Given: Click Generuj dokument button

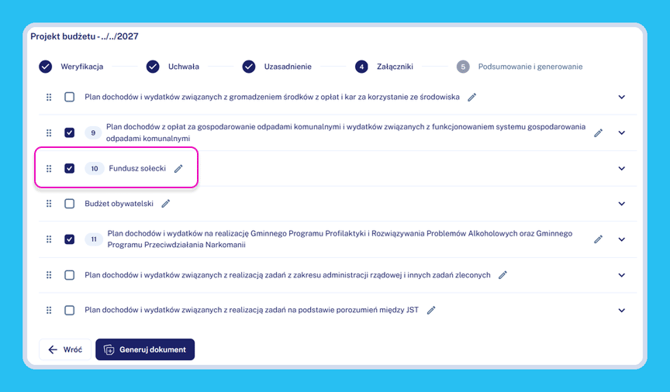Looking at the screenshot, I should point(145,350).
